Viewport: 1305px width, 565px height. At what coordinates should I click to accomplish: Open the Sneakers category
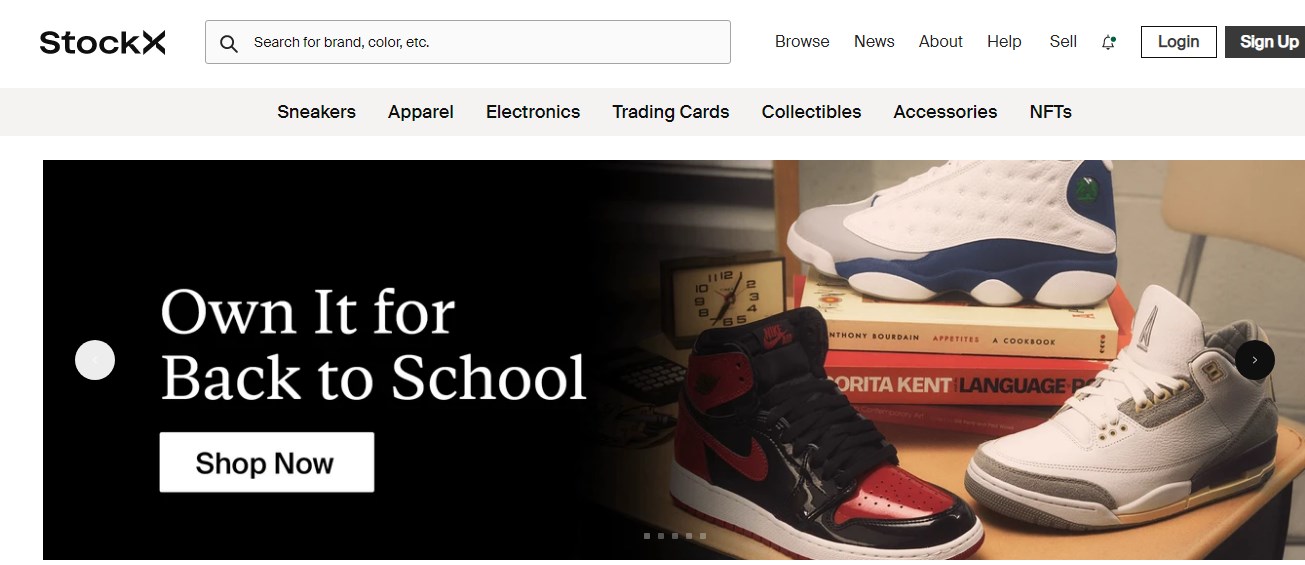(316, 112)
